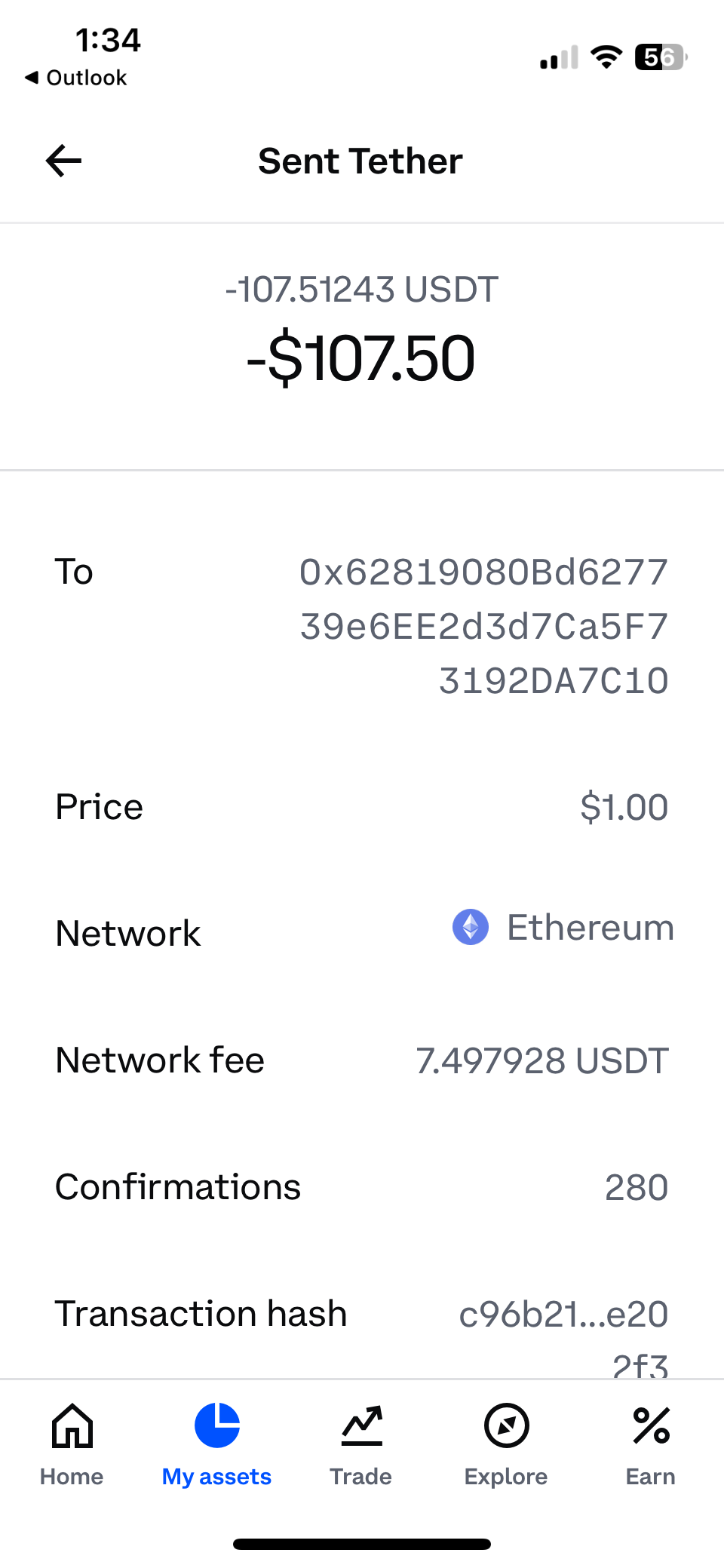This screenshot has height=1568, width=724.
Task: Tap the -$107.50 amount
Action: 361,358
